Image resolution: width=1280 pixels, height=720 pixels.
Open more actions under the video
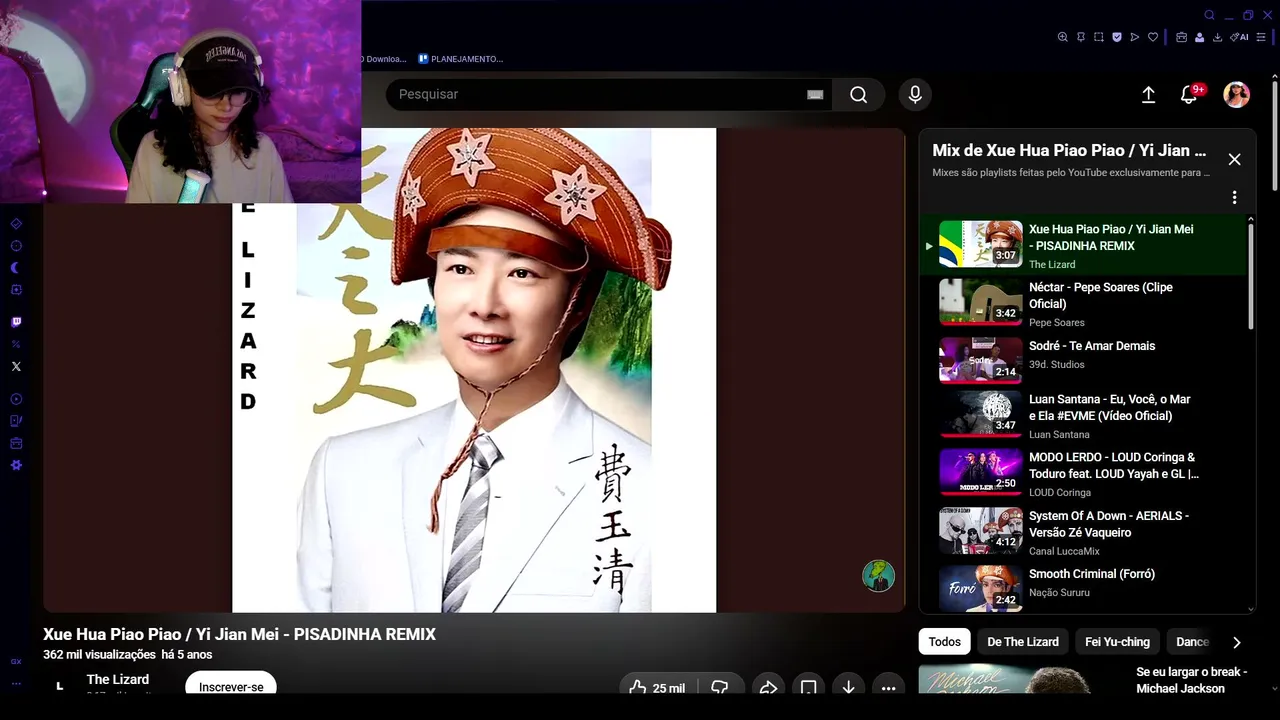(x=888, y=688)
